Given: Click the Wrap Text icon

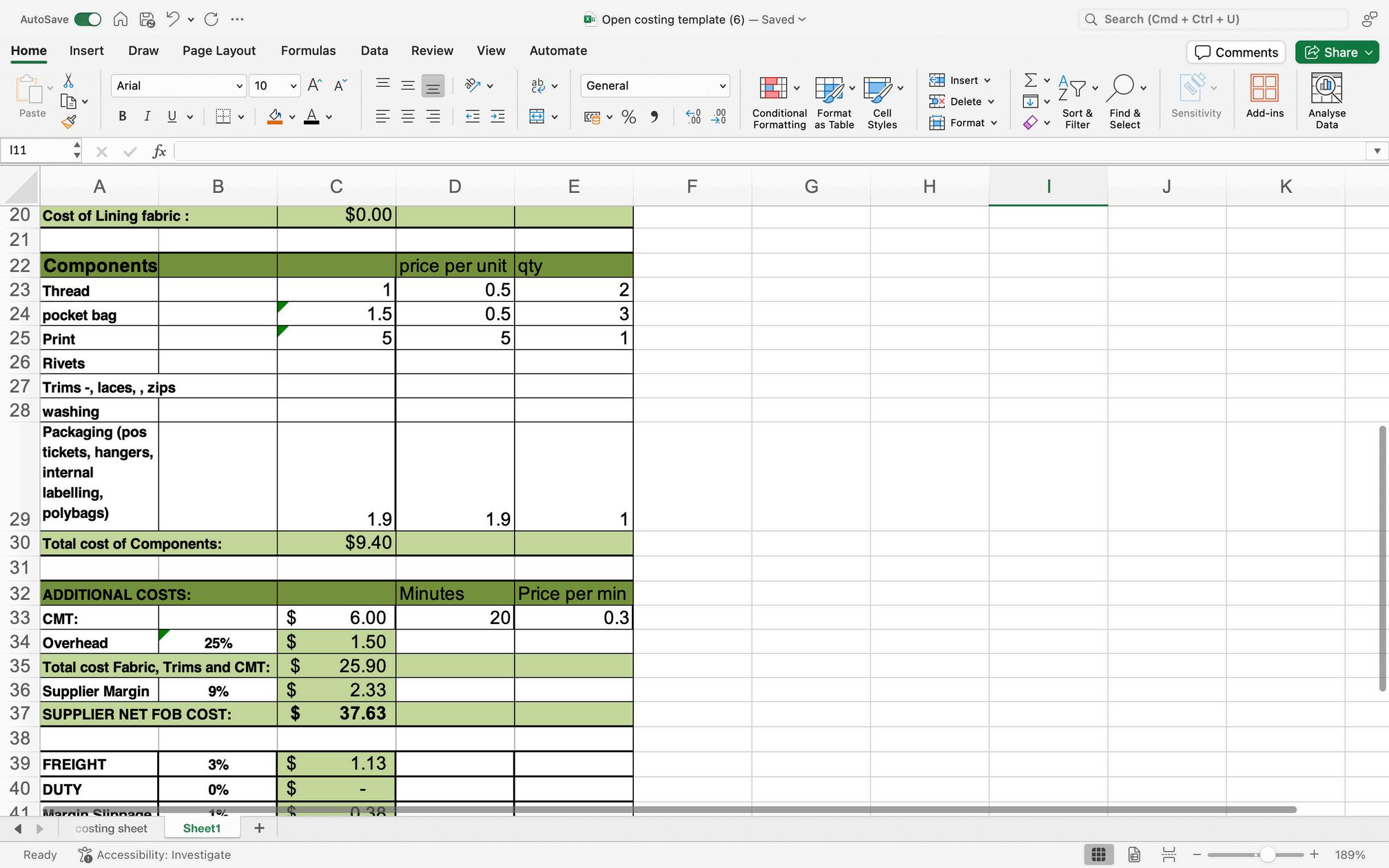Looking at the screenshot, I should (537, 85).
